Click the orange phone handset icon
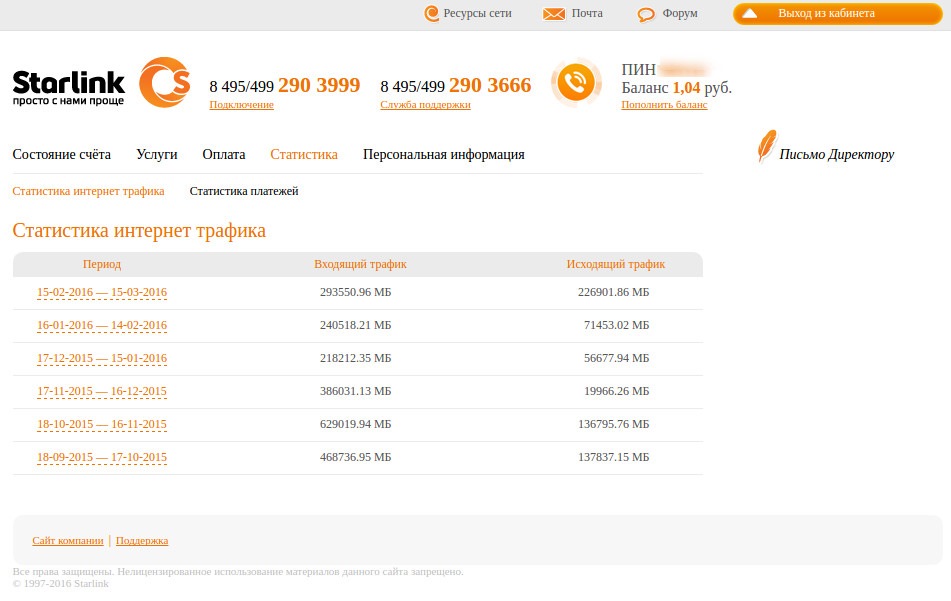 [576, 84]
